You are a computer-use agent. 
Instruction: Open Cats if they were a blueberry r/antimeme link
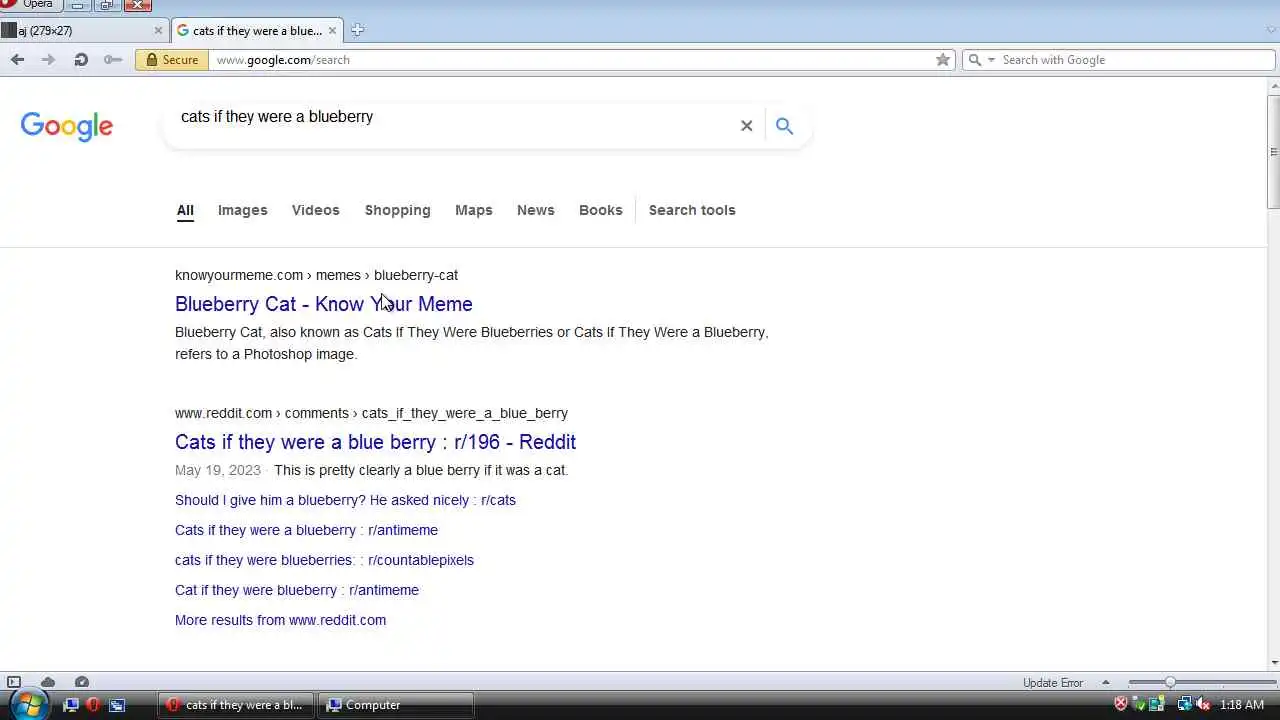tap(306, 530)
